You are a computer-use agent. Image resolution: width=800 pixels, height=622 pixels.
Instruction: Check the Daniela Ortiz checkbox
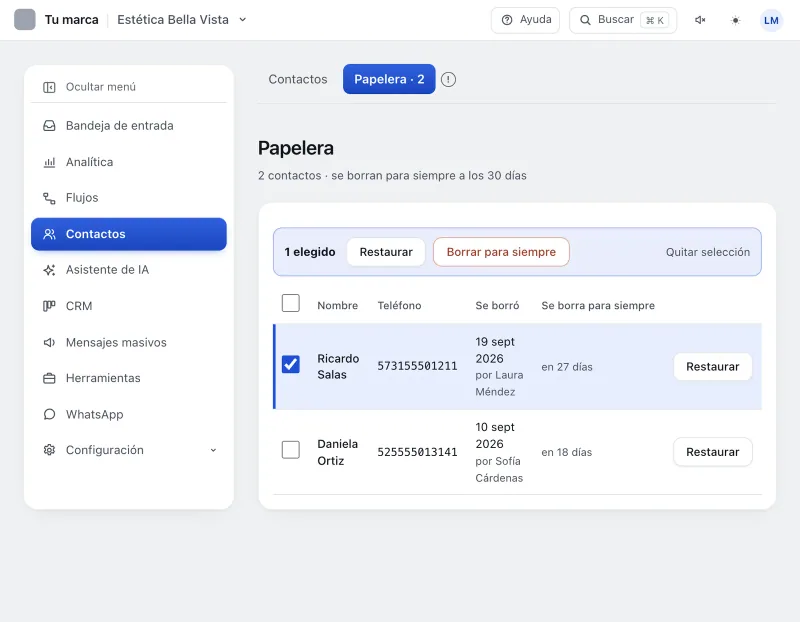[291, 450]
